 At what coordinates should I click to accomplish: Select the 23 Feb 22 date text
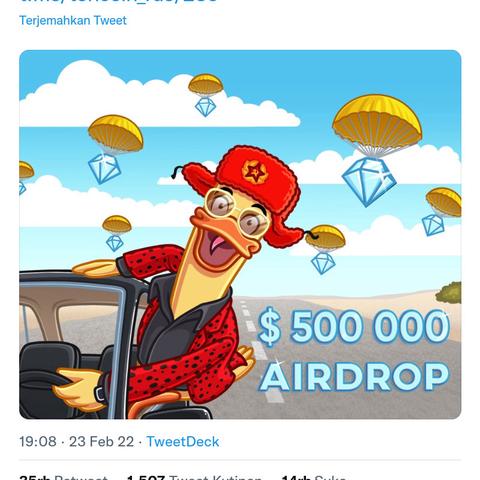pos(101,441)
